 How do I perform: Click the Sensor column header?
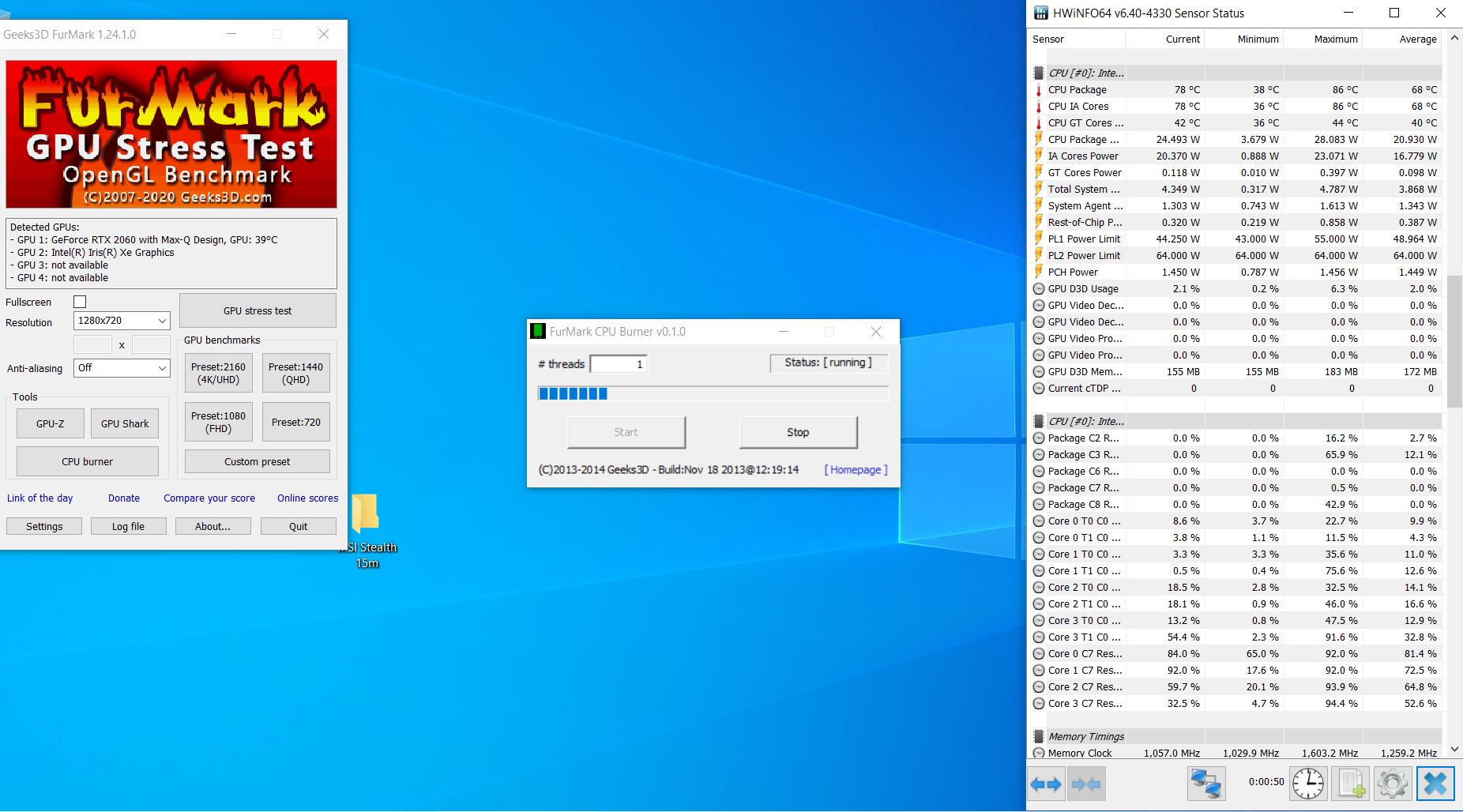(1076, 39)
